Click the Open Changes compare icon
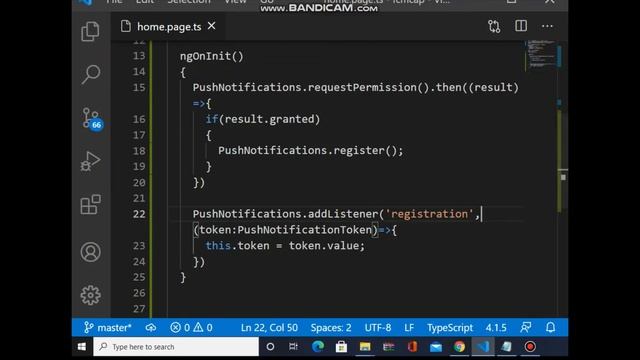The width and height of the screenshot is (640, 360). click(494, 27)
